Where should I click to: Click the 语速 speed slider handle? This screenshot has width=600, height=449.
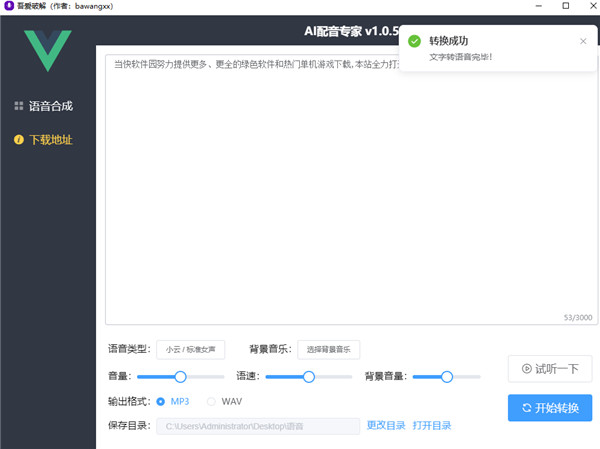point(309,377)
